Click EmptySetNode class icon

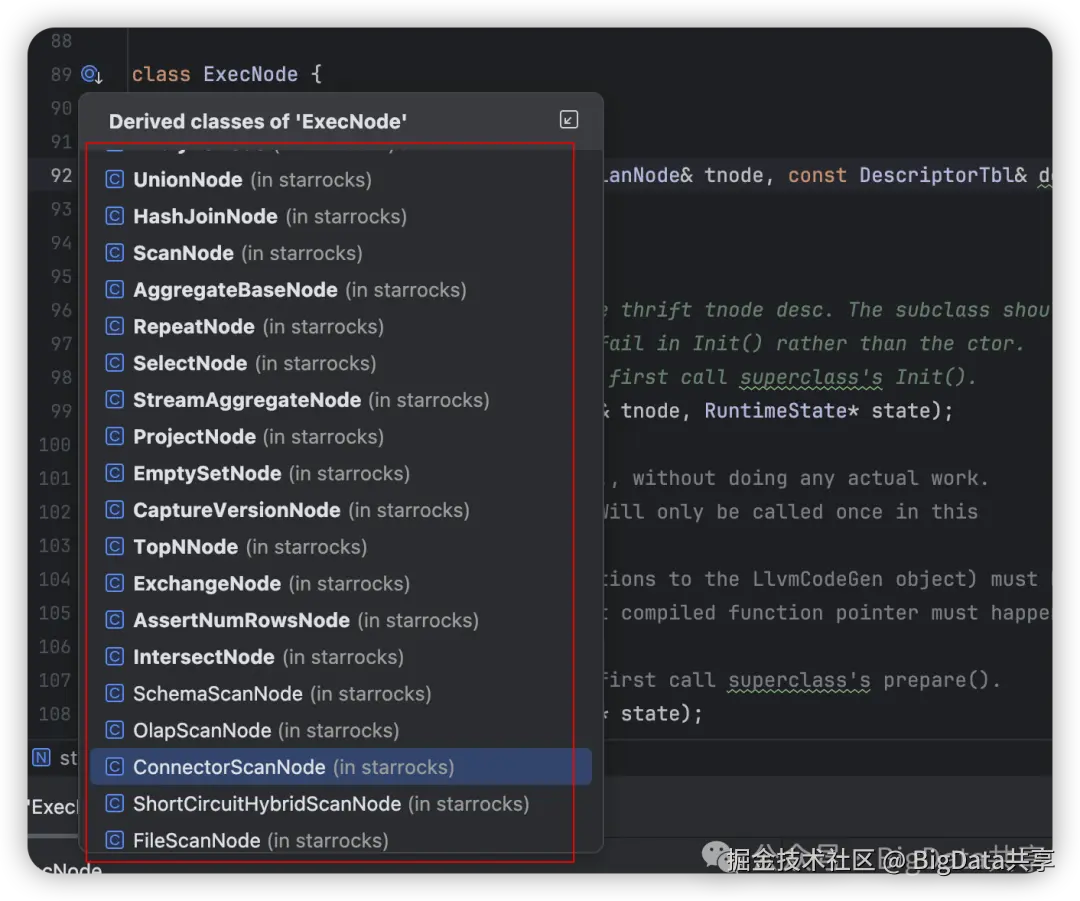click(114, 473)
